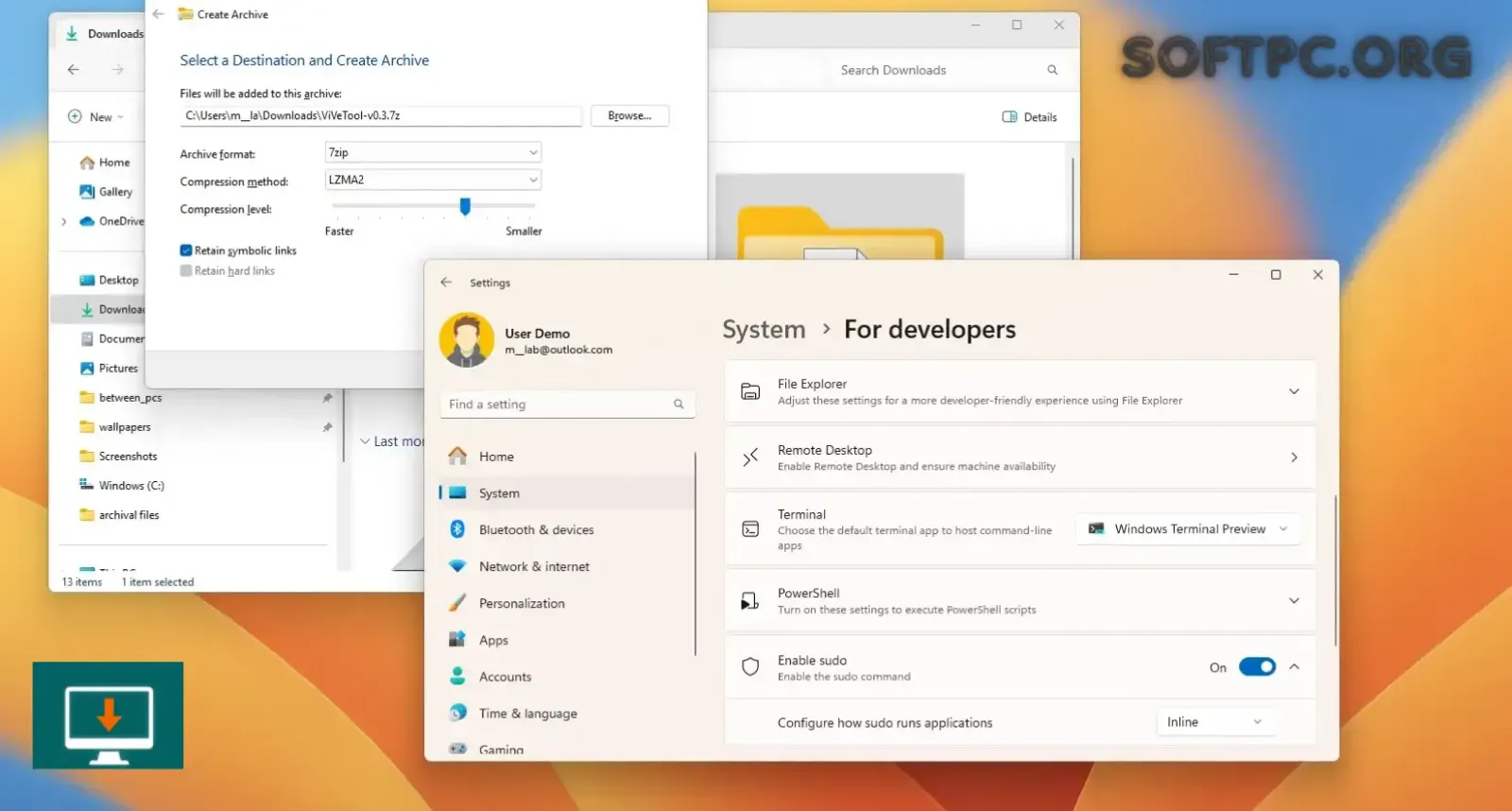Click the Compression level slider thumb
Image resolution: width=1512 pixels, height=811 pixels.
(x=465, y=206)
